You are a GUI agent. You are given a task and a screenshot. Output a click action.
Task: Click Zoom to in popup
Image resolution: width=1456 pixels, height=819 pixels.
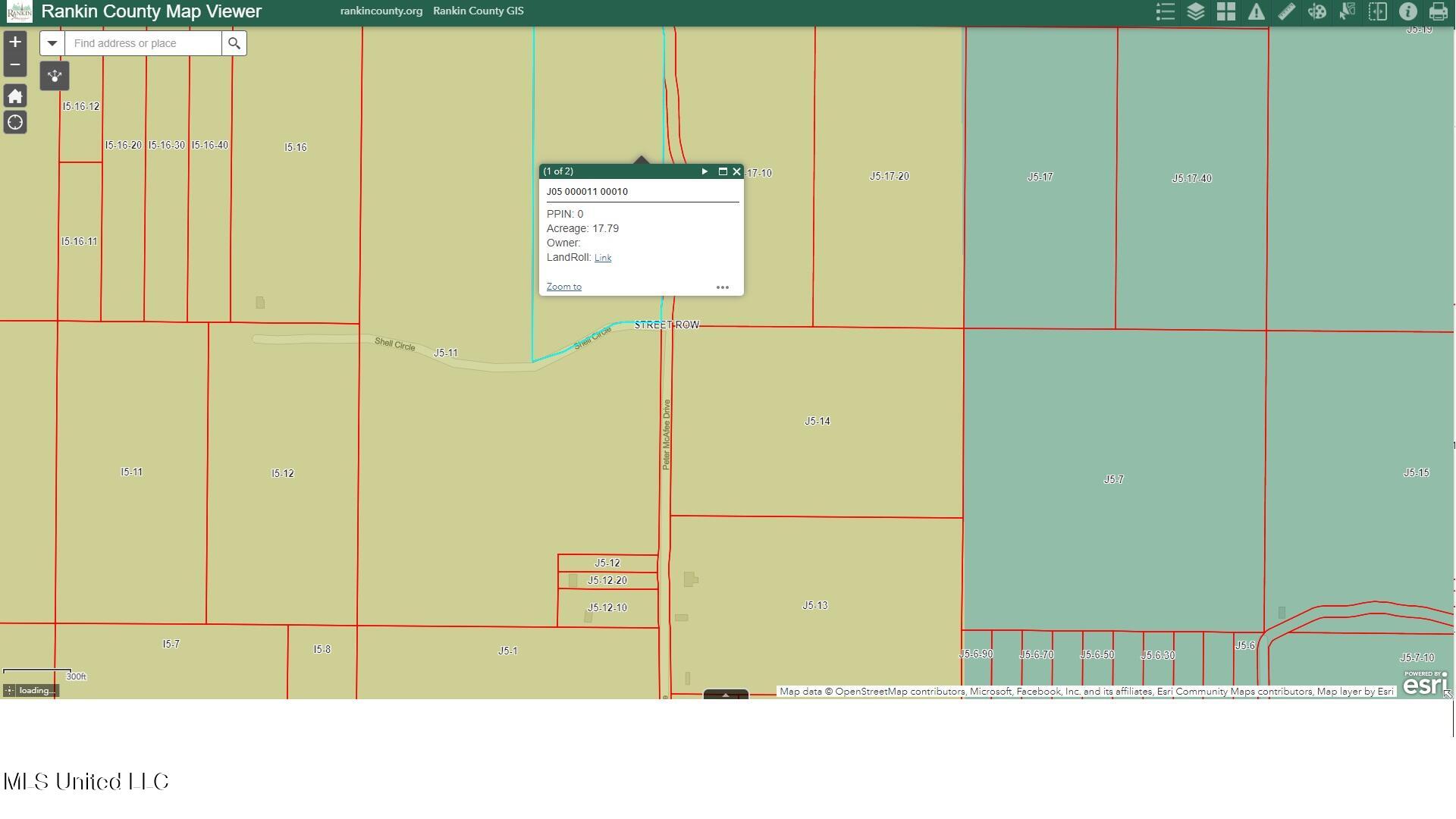click(x=564, y=287)
